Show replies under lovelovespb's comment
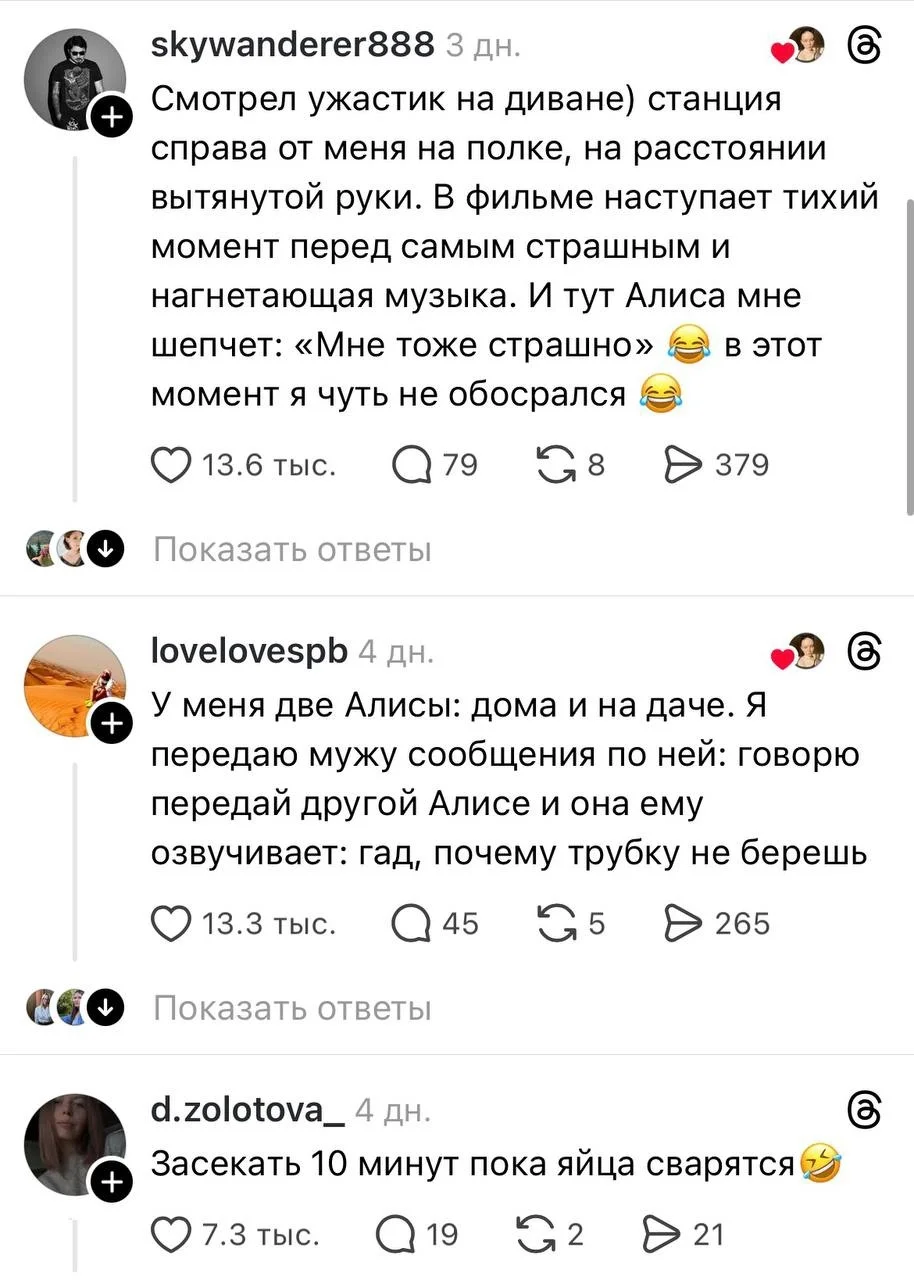The width and height of the screenshot is (914, 1280). click(x=292, y=1008)
